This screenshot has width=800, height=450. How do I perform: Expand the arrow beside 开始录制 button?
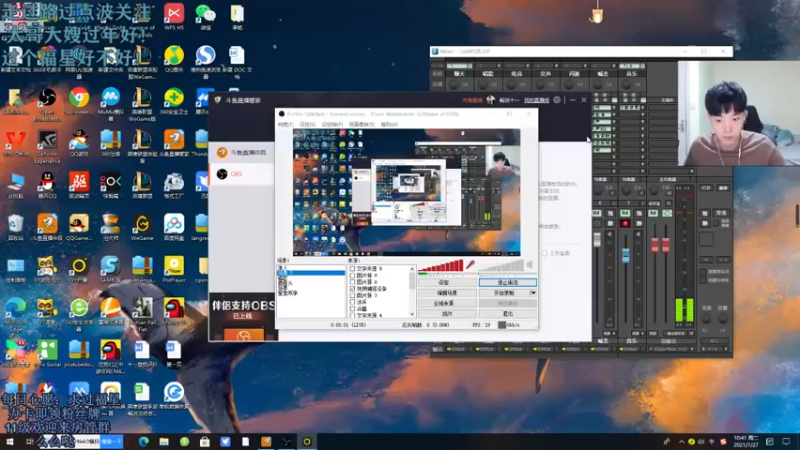[x=533, y=293]
